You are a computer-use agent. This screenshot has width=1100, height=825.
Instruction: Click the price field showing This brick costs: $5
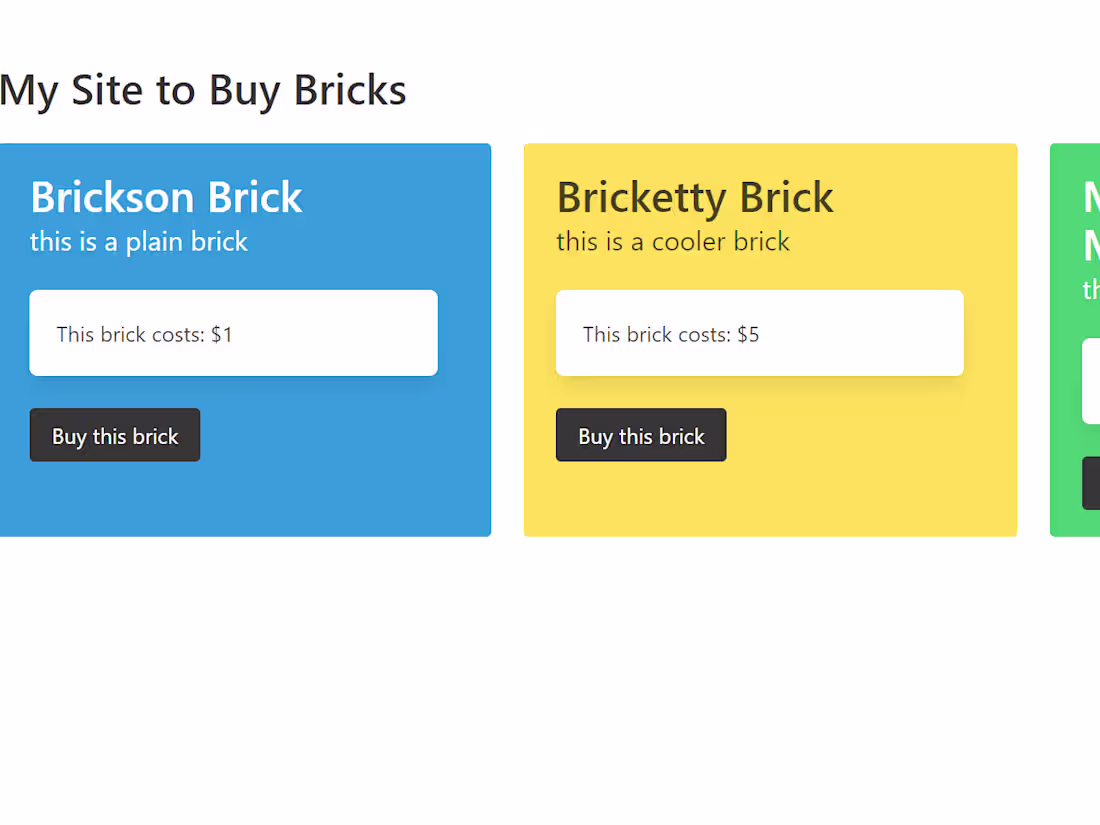(759, 333)
